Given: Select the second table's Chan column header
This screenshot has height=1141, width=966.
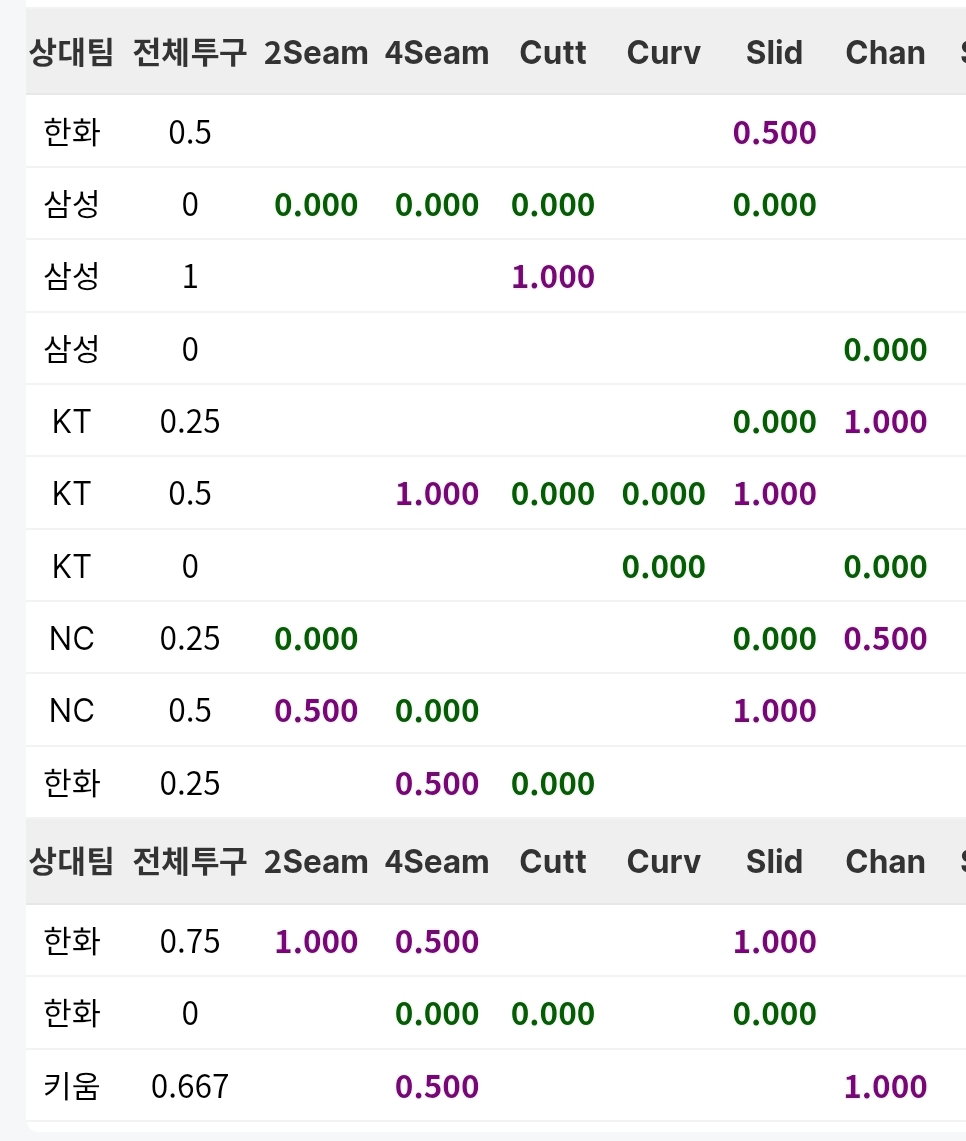Looking at the screenshot, I should point(885,862).
